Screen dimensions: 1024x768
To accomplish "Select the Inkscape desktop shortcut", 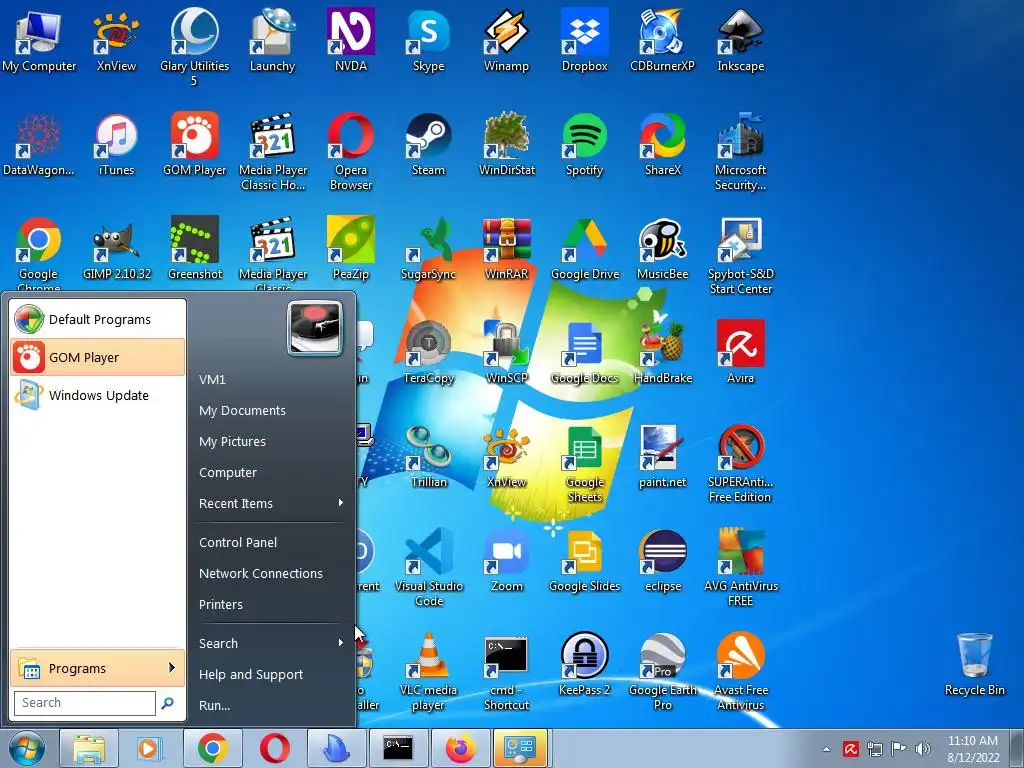I will (x=741, y=40).
